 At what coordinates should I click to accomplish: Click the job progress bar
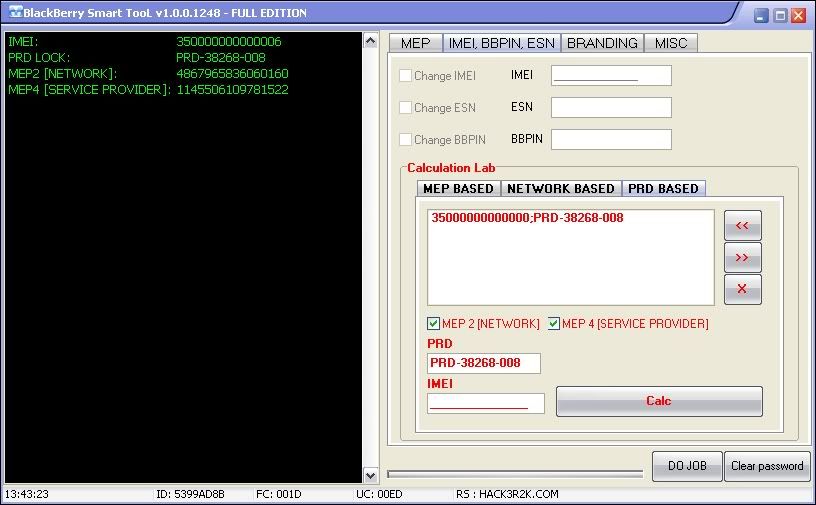tap(515, 474)
